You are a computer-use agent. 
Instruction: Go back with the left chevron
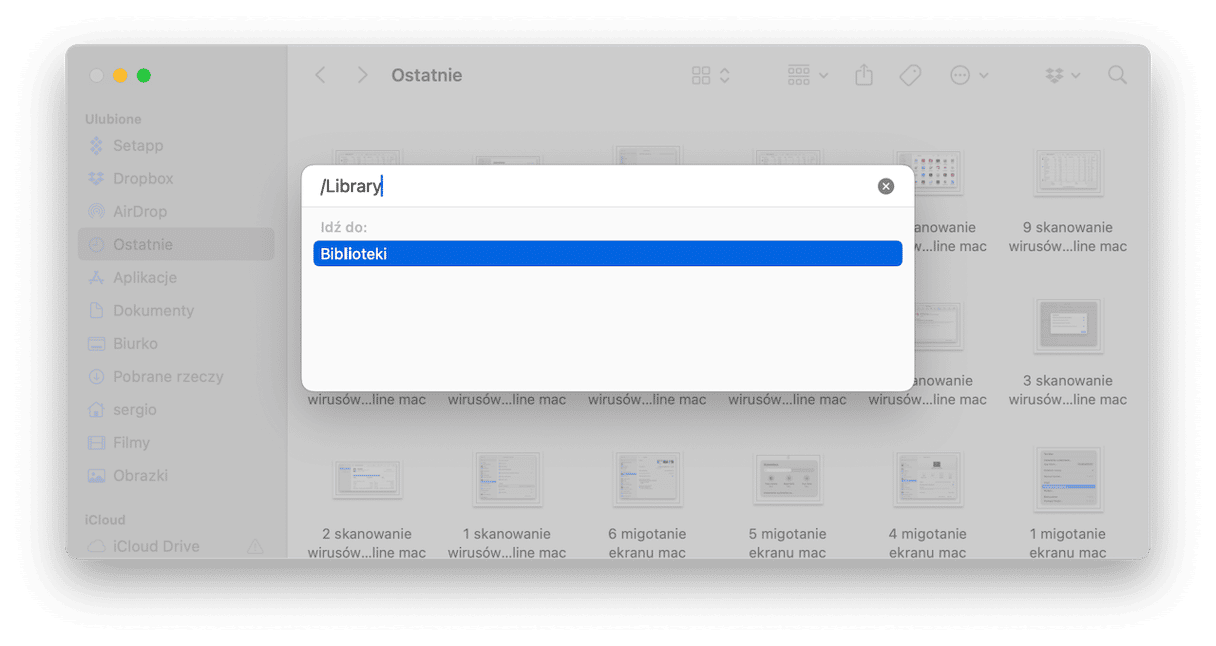320,75
